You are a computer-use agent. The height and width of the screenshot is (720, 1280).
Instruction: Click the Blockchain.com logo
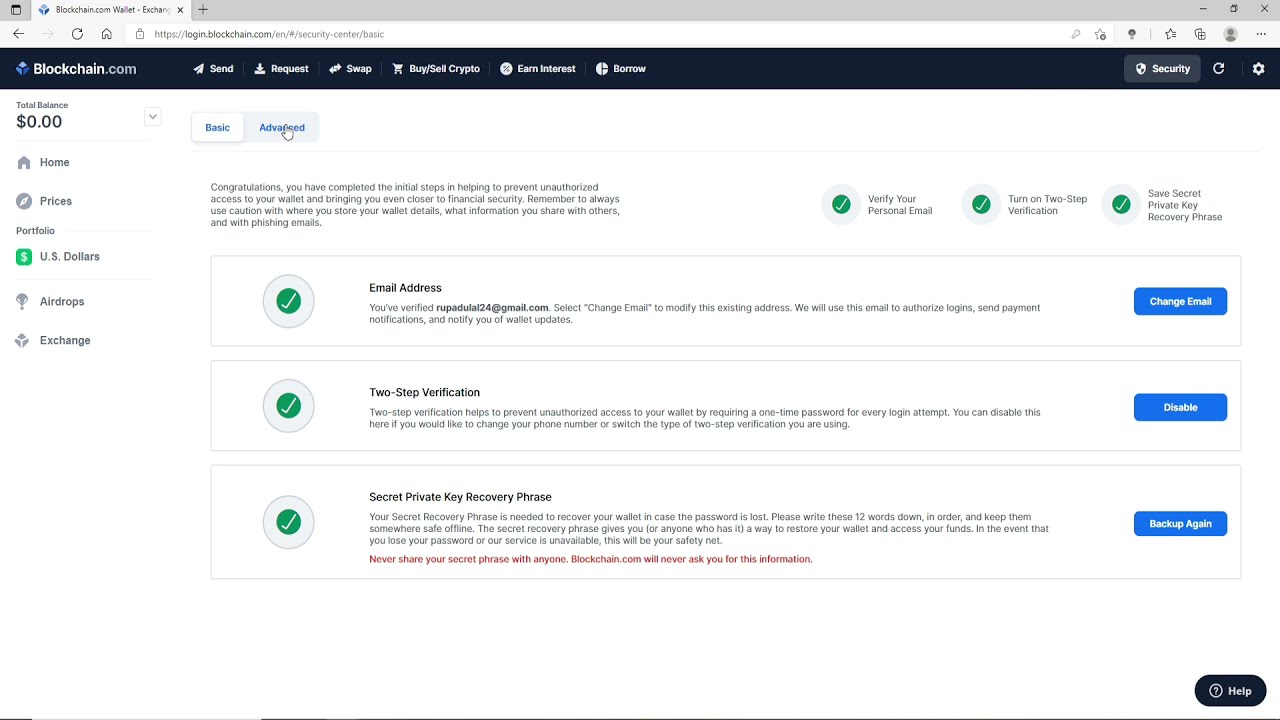click(x=76, y=69)
